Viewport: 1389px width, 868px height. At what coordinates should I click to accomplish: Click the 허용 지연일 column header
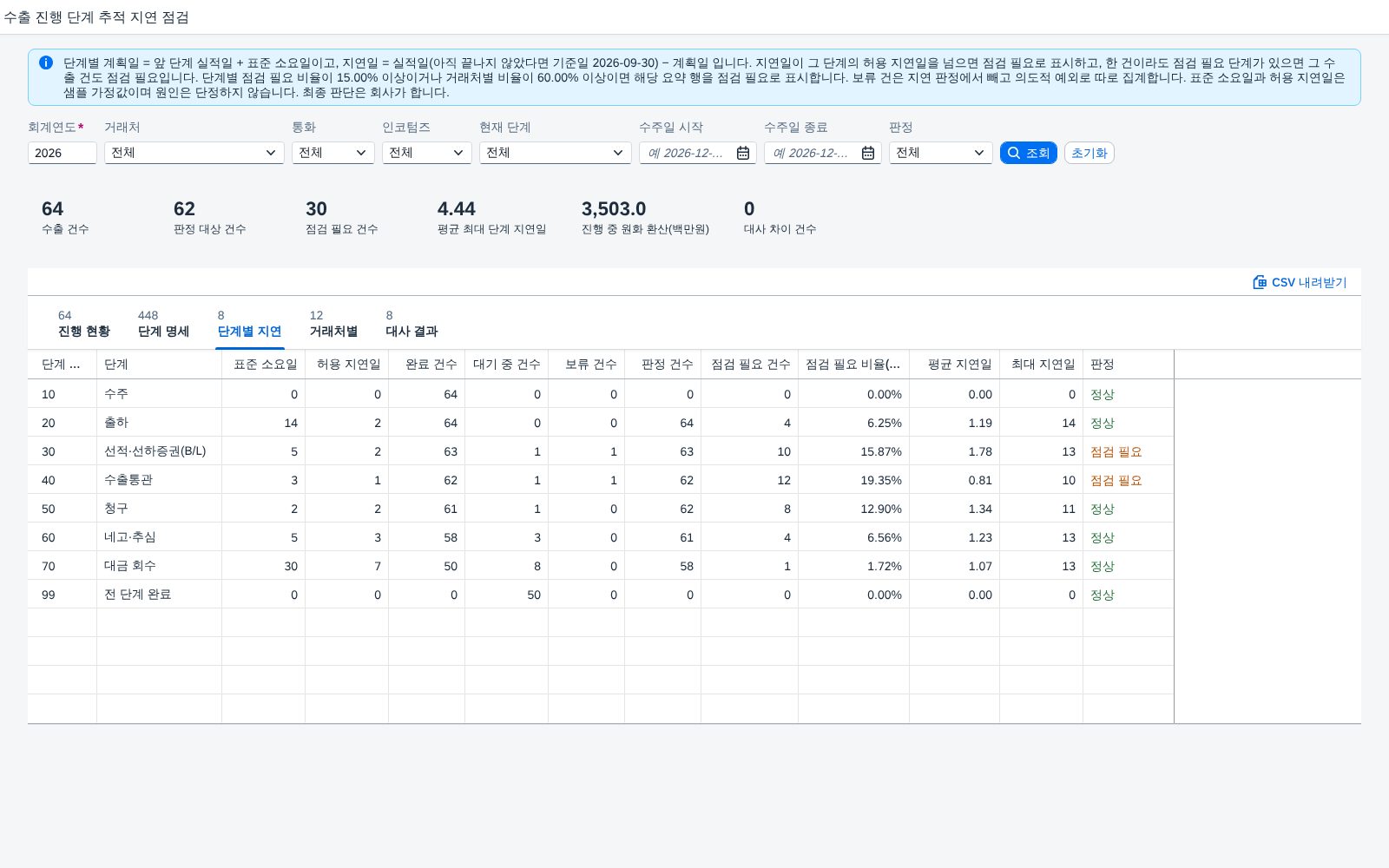pyautogui.click(x=347, y=365)
